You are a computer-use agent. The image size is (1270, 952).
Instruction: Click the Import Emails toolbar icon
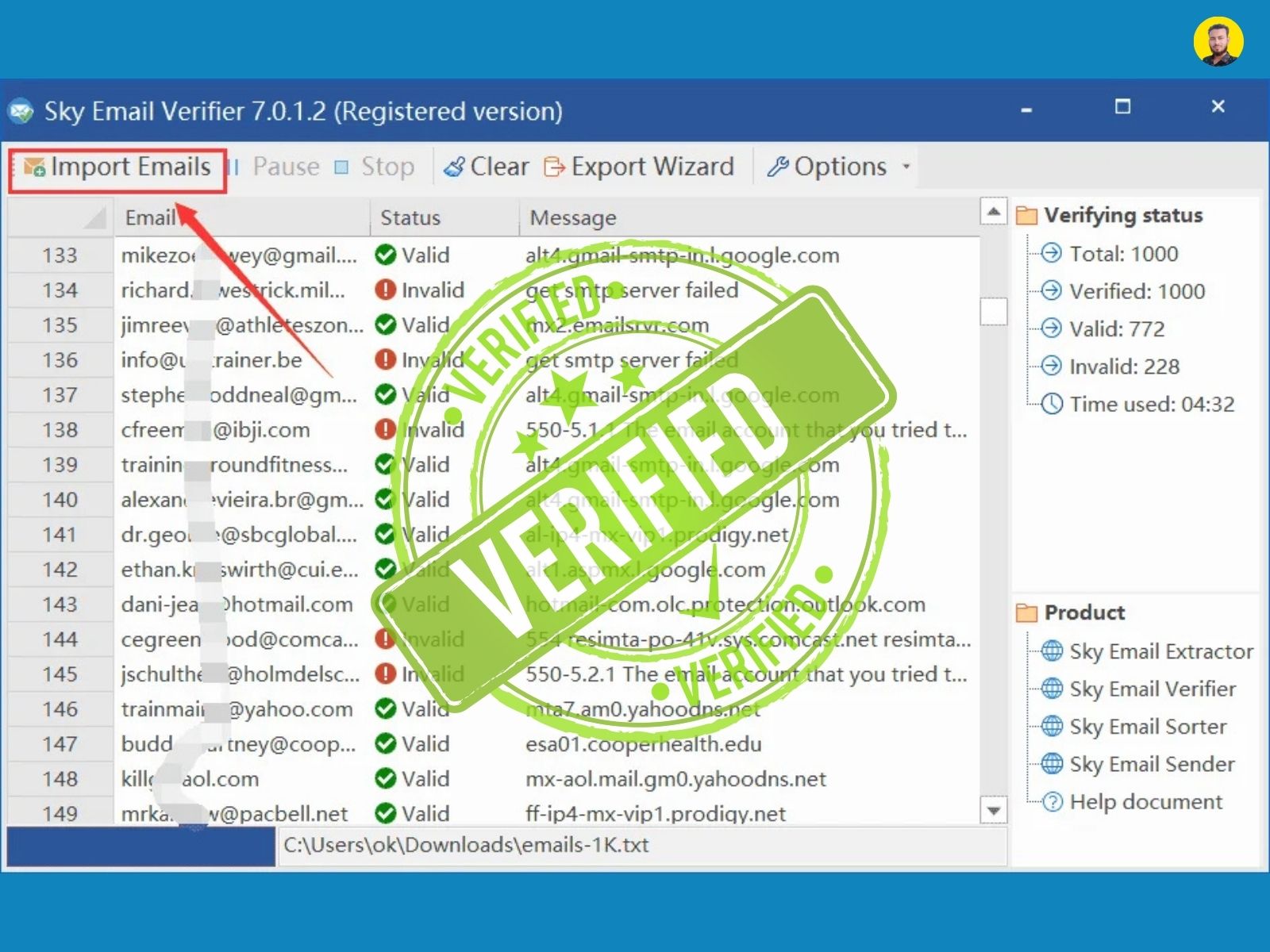[33, 167]
